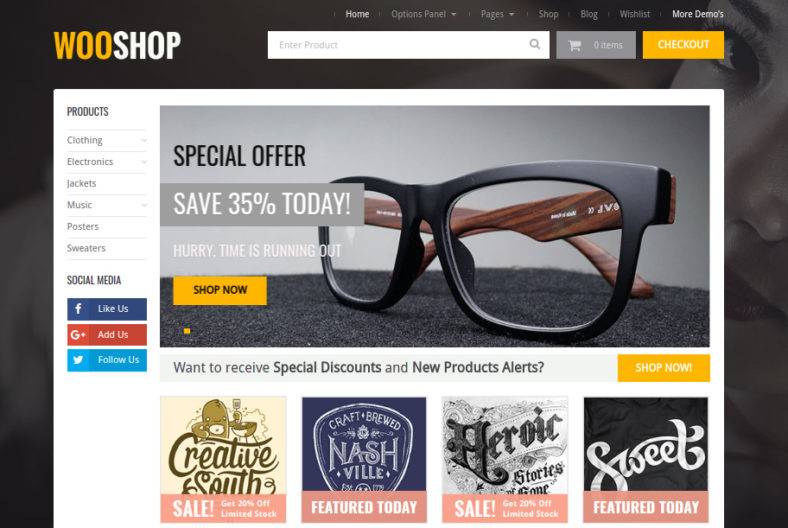Image resolution: width=788 pixels, height=528 pixels.
Task: Click the SHOP NOW! discounts button
Action: click(x=663, y=368)
